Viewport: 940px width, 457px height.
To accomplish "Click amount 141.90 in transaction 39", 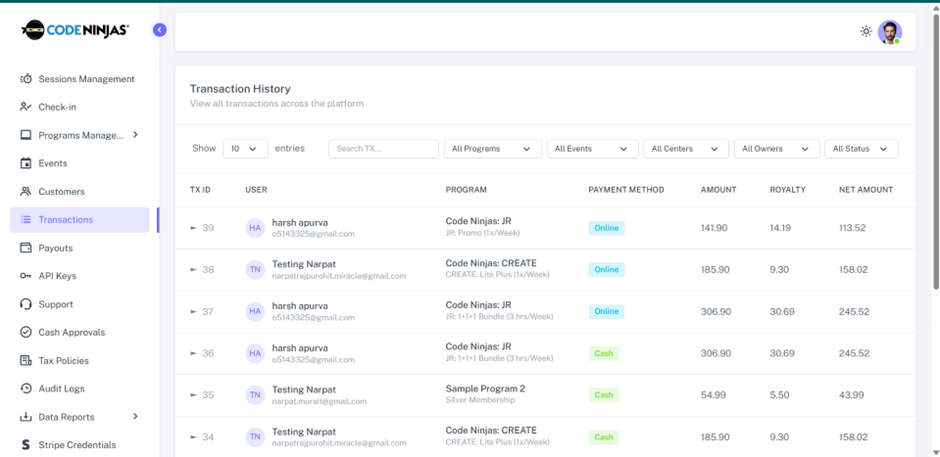I will (715, 228).
